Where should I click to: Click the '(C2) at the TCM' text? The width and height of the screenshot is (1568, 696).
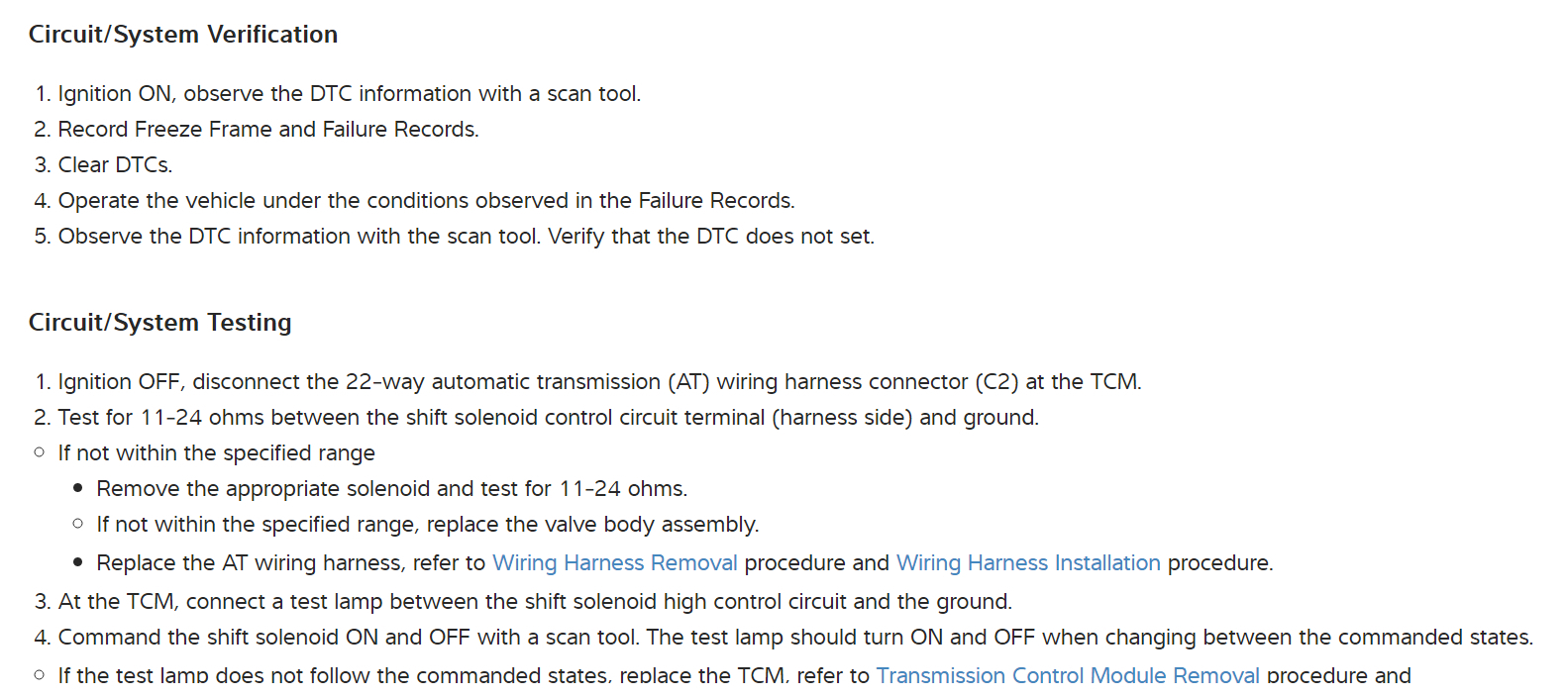click(x=1058, y=382)
